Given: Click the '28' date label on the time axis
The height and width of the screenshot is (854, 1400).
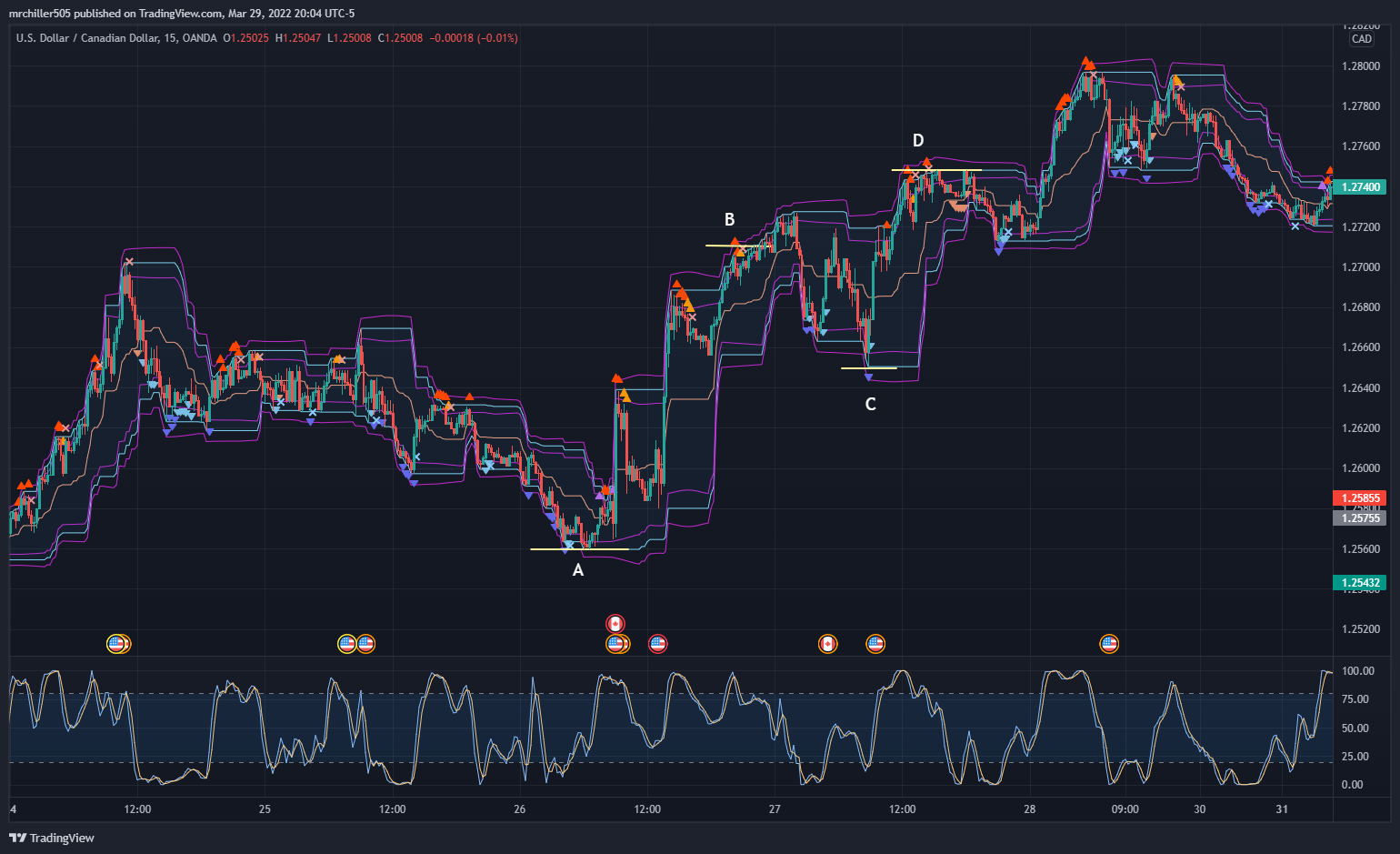Looking at the screenshot, I should click(x=1030, y=809).
